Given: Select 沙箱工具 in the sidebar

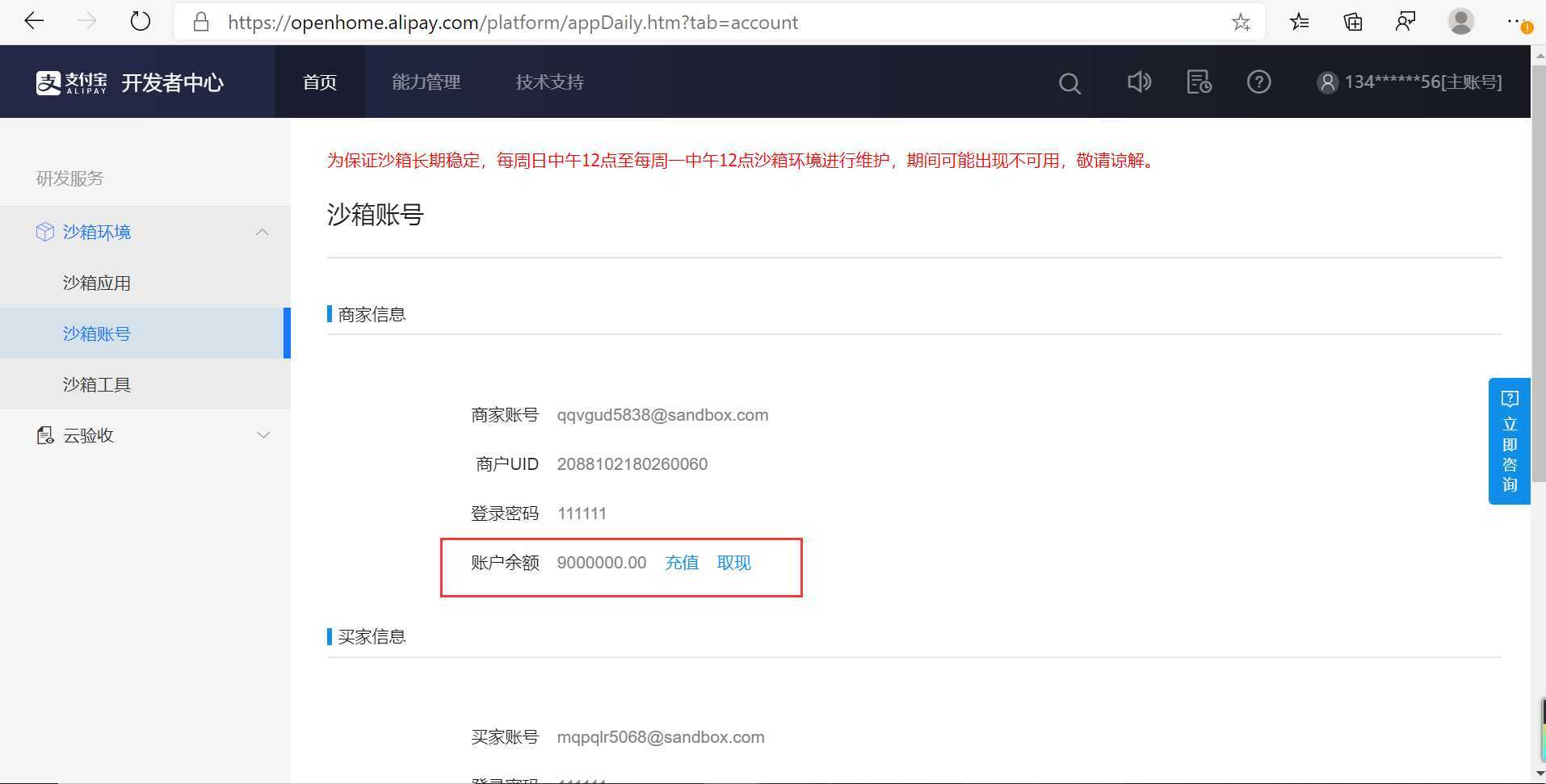Looking at the screenshot, I should [96, 384].
